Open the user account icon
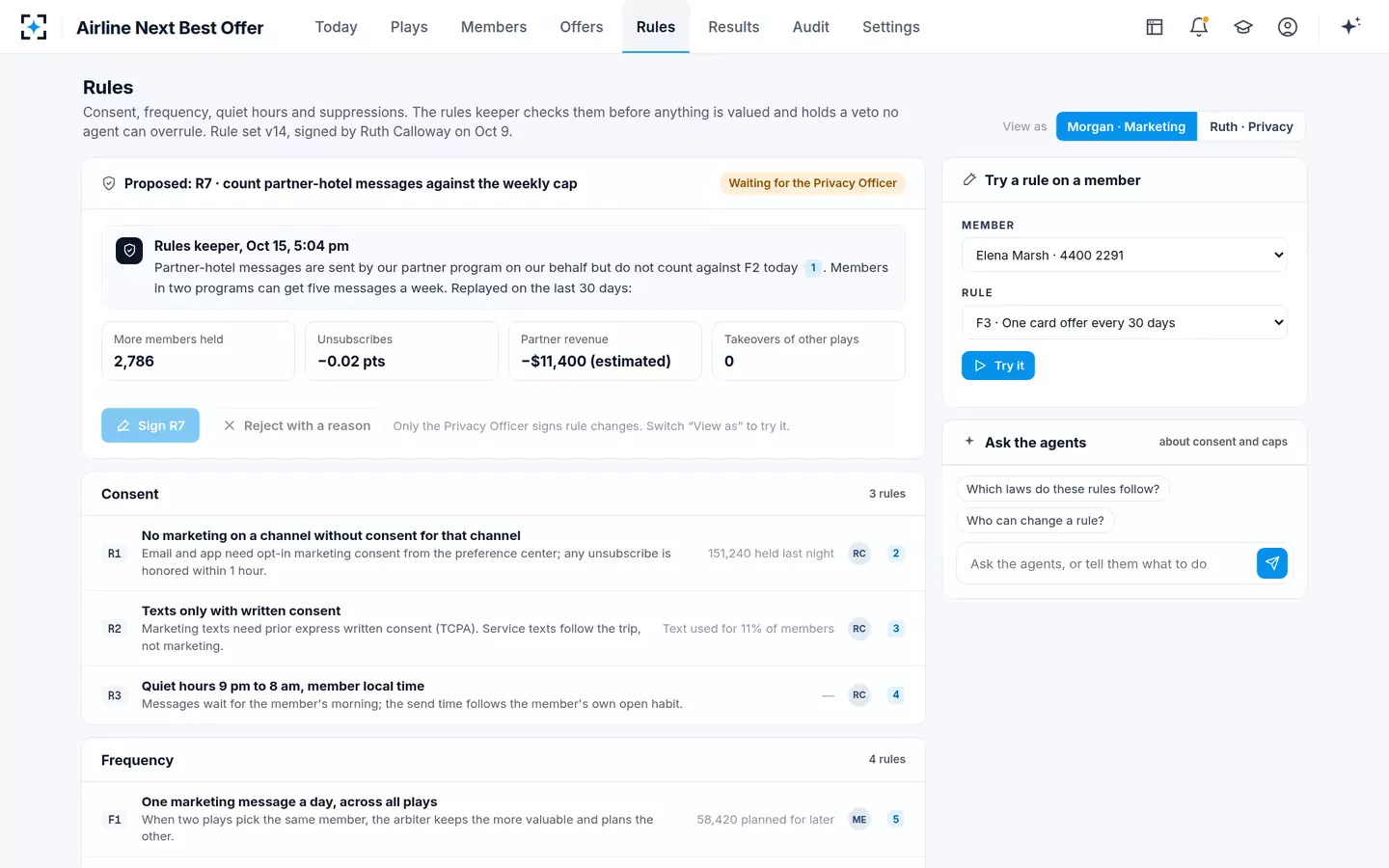This screenshot has width=1389, height=868. tap(1288, 27)
